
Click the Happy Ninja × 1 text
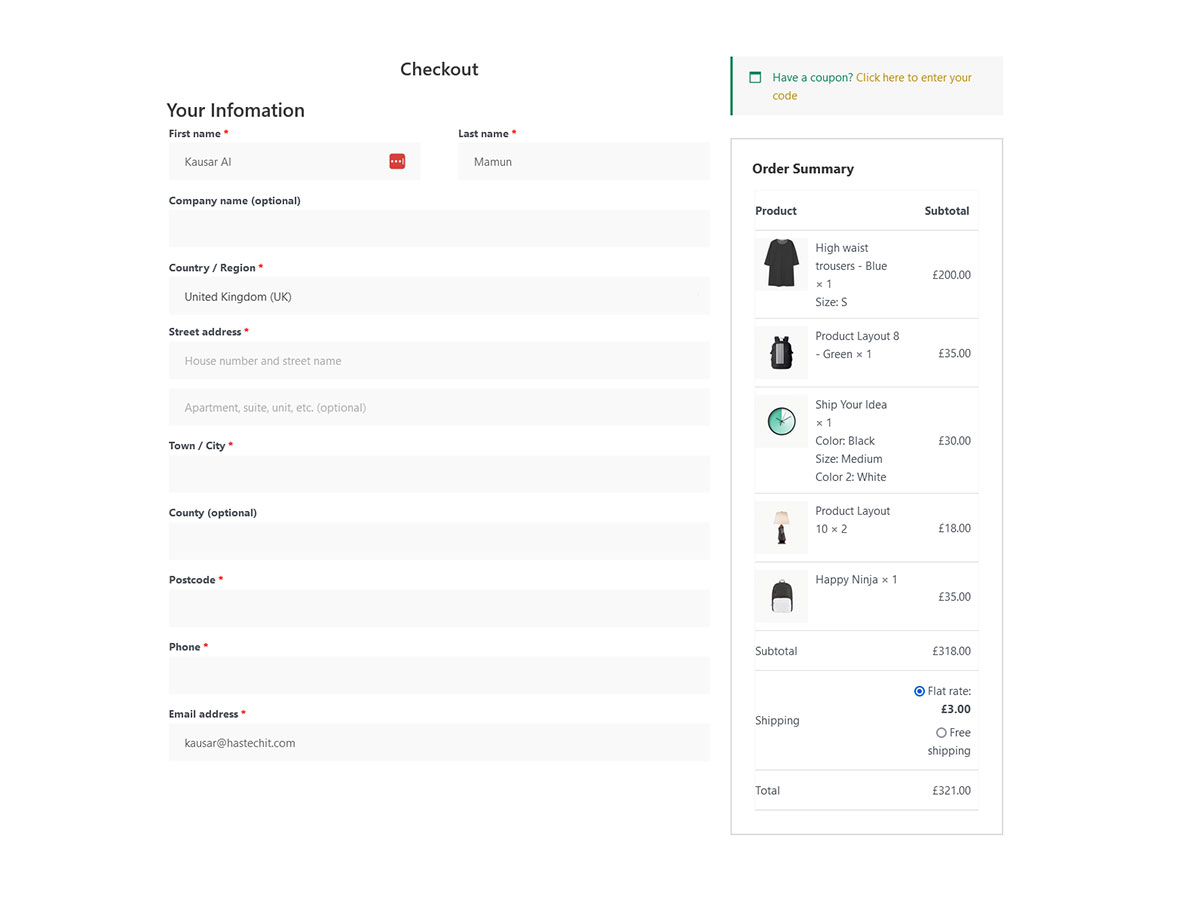click(856, 579)
